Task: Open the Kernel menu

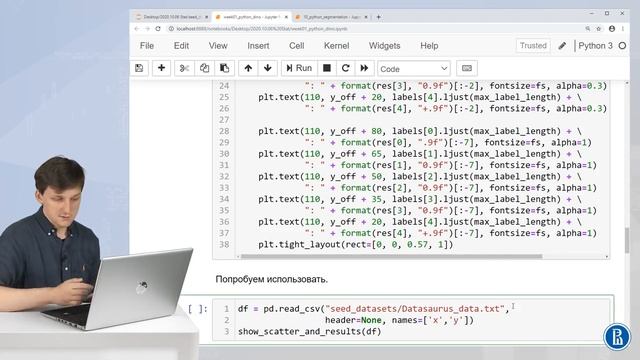Action: pos(336,46)
